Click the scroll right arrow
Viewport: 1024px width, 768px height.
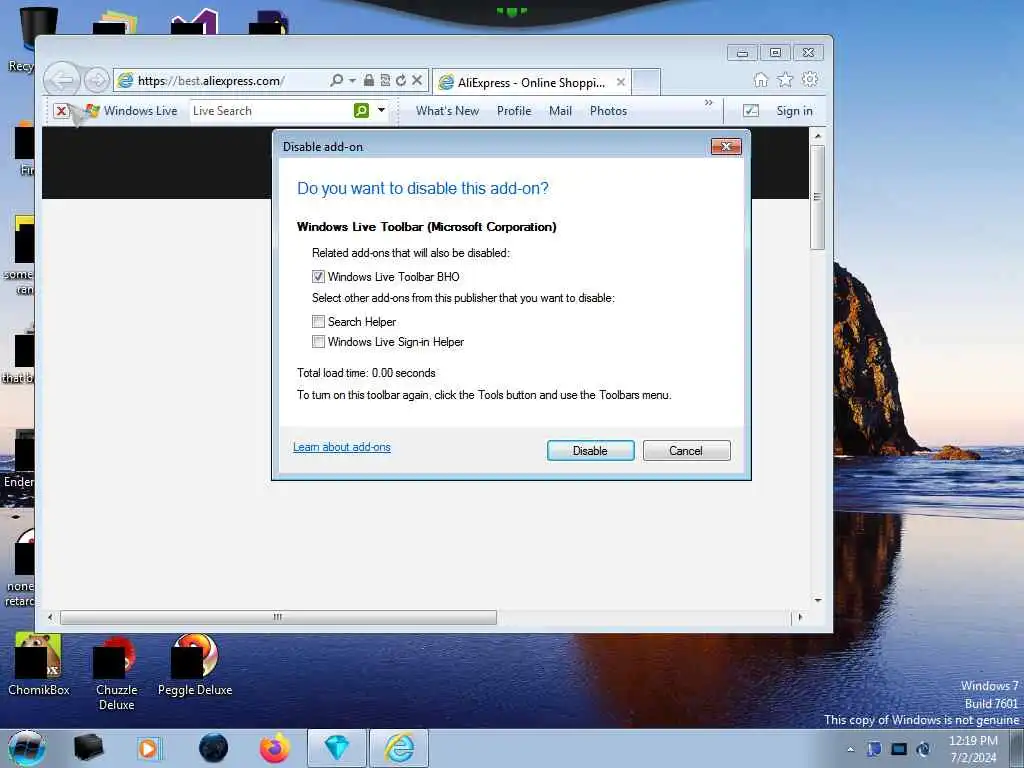tap(800, 616)
